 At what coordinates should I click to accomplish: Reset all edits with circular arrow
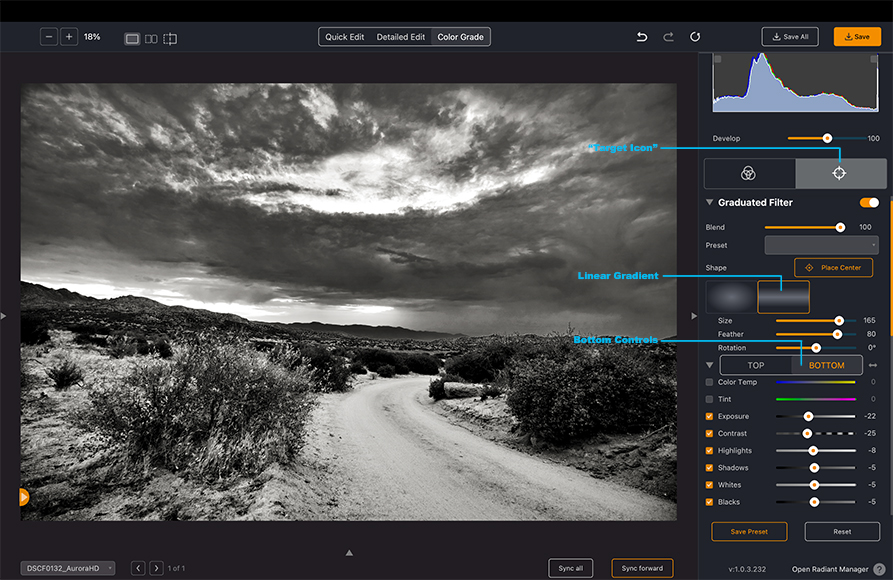[695, 37]
